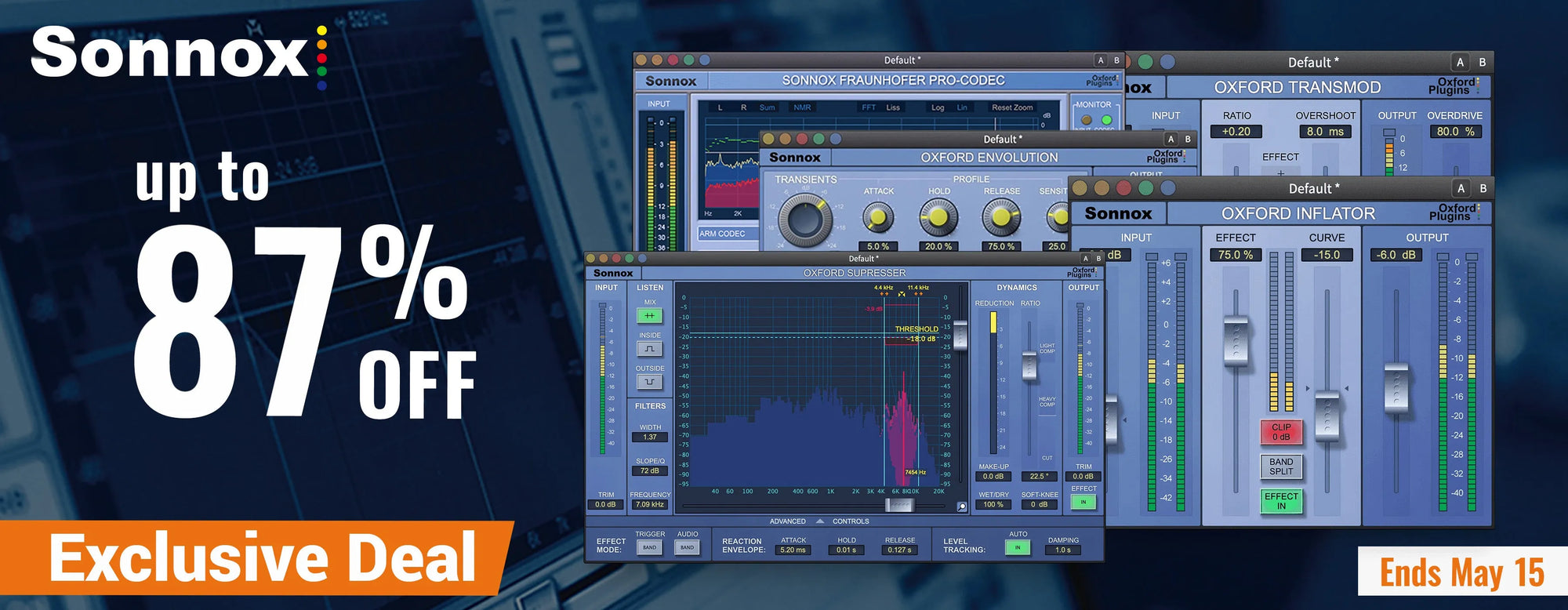Click the Envolution ATTACK 5.0 % value

tap(878, 246)
